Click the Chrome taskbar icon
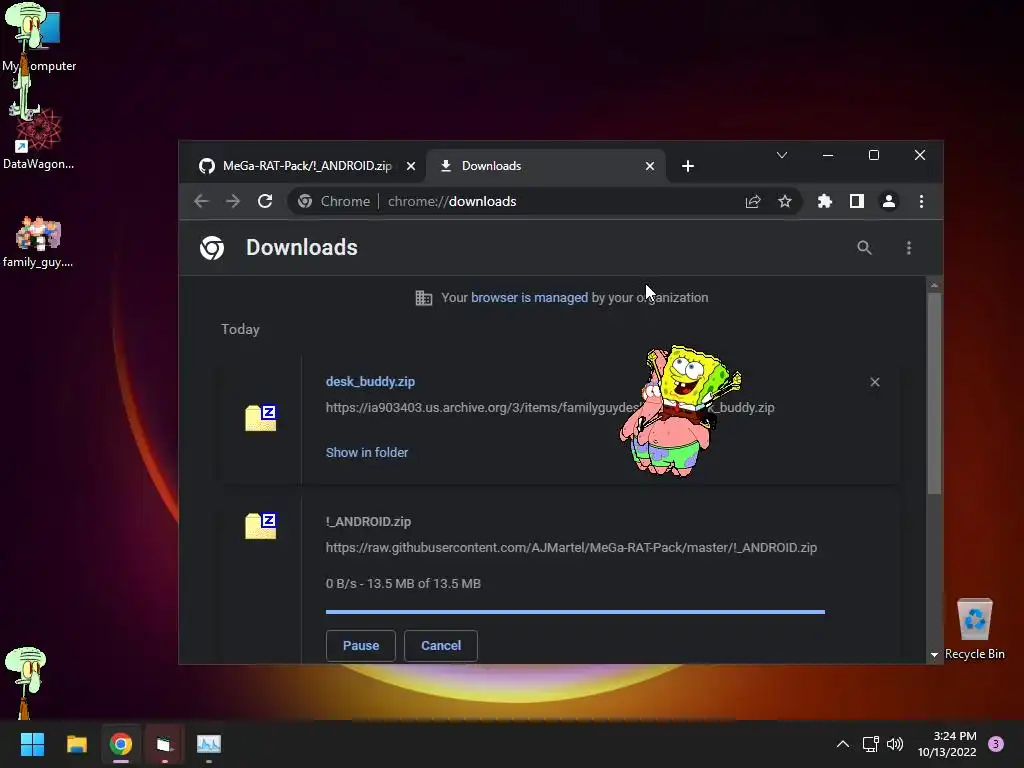 (x=121, y=744)
